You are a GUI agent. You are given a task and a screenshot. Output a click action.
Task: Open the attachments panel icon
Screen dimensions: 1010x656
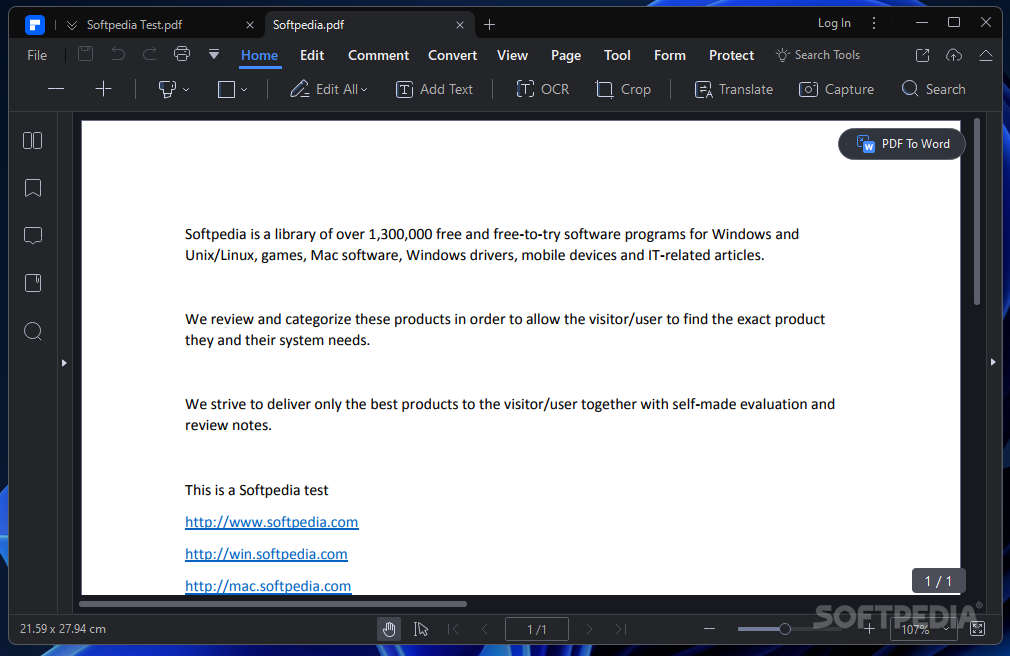33,283
